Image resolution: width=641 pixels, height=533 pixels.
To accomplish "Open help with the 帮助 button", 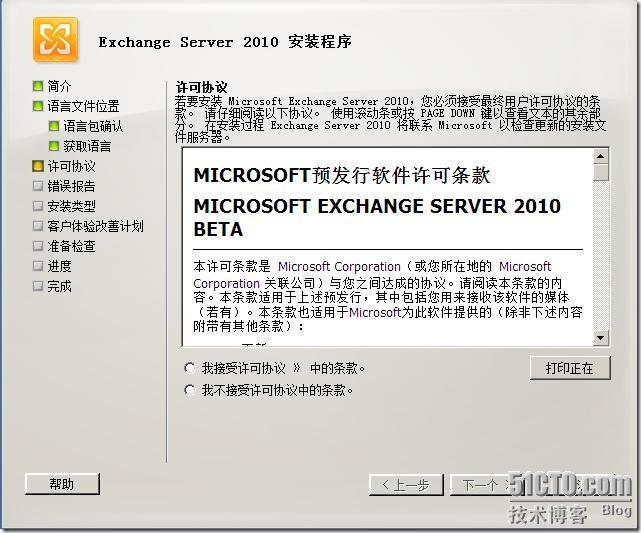I will pos(62,484).
